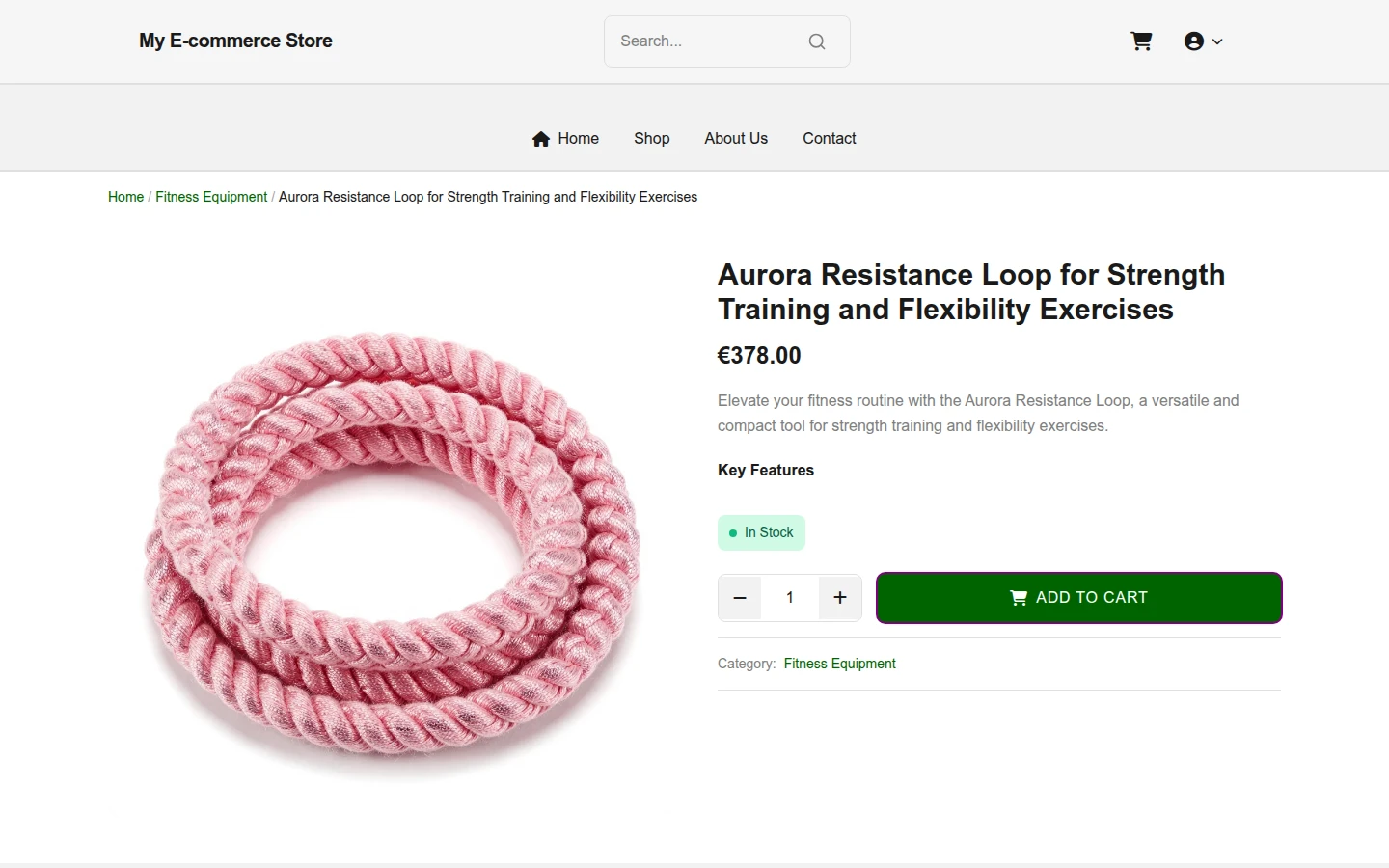Open the shopping cart icon
Image resolution: width=1389 pixels, height=868 pixels.
[1141, 41]
